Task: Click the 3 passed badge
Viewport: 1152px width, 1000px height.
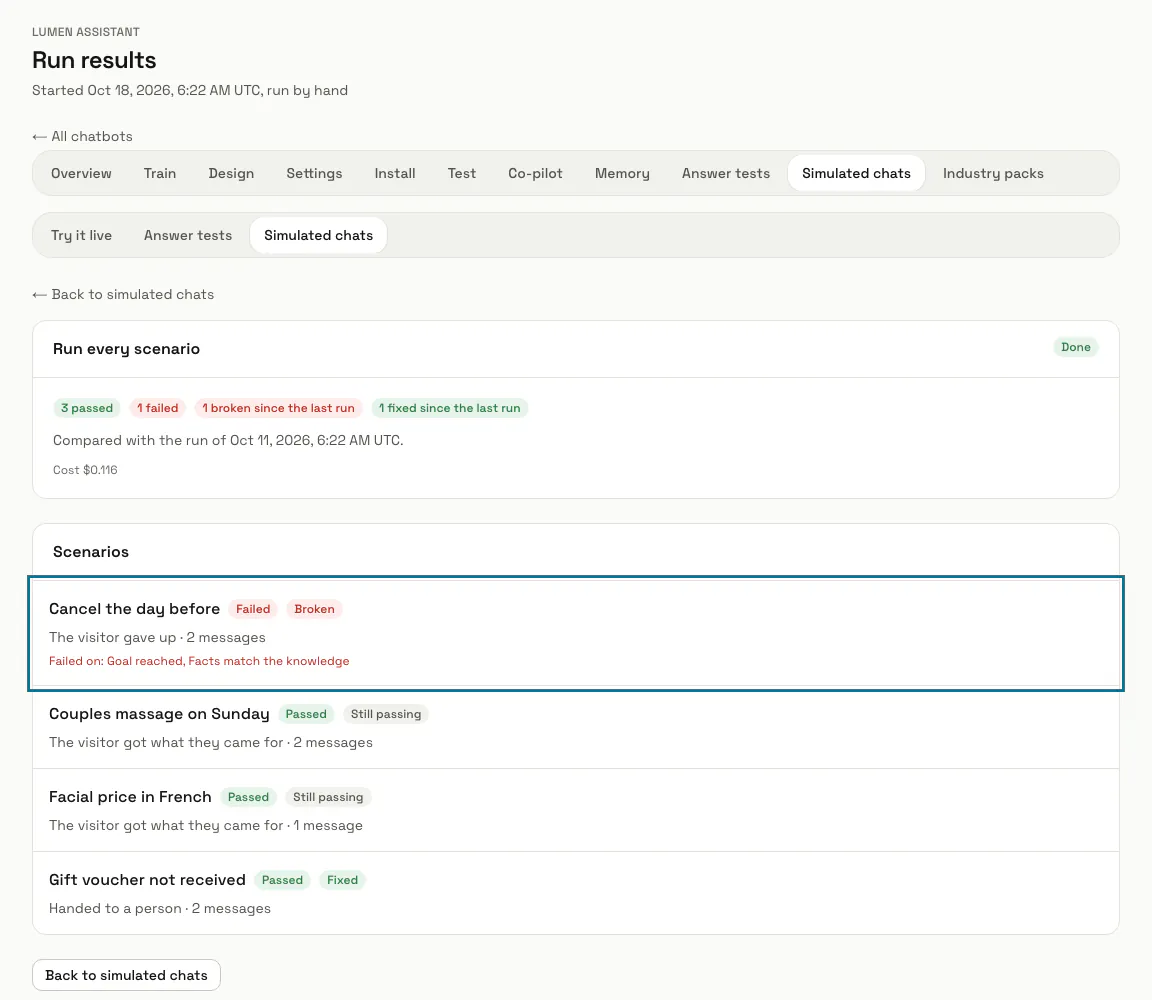Action: (x=87, y=408)
